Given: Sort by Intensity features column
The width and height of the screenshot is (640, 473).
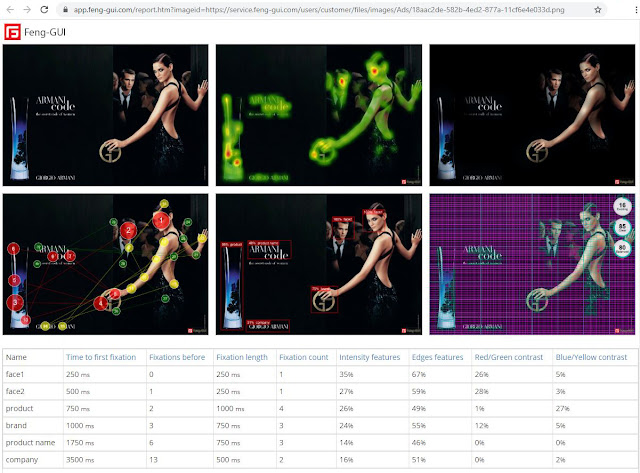Looking at the screenshot, I should [x=369, y=357].
